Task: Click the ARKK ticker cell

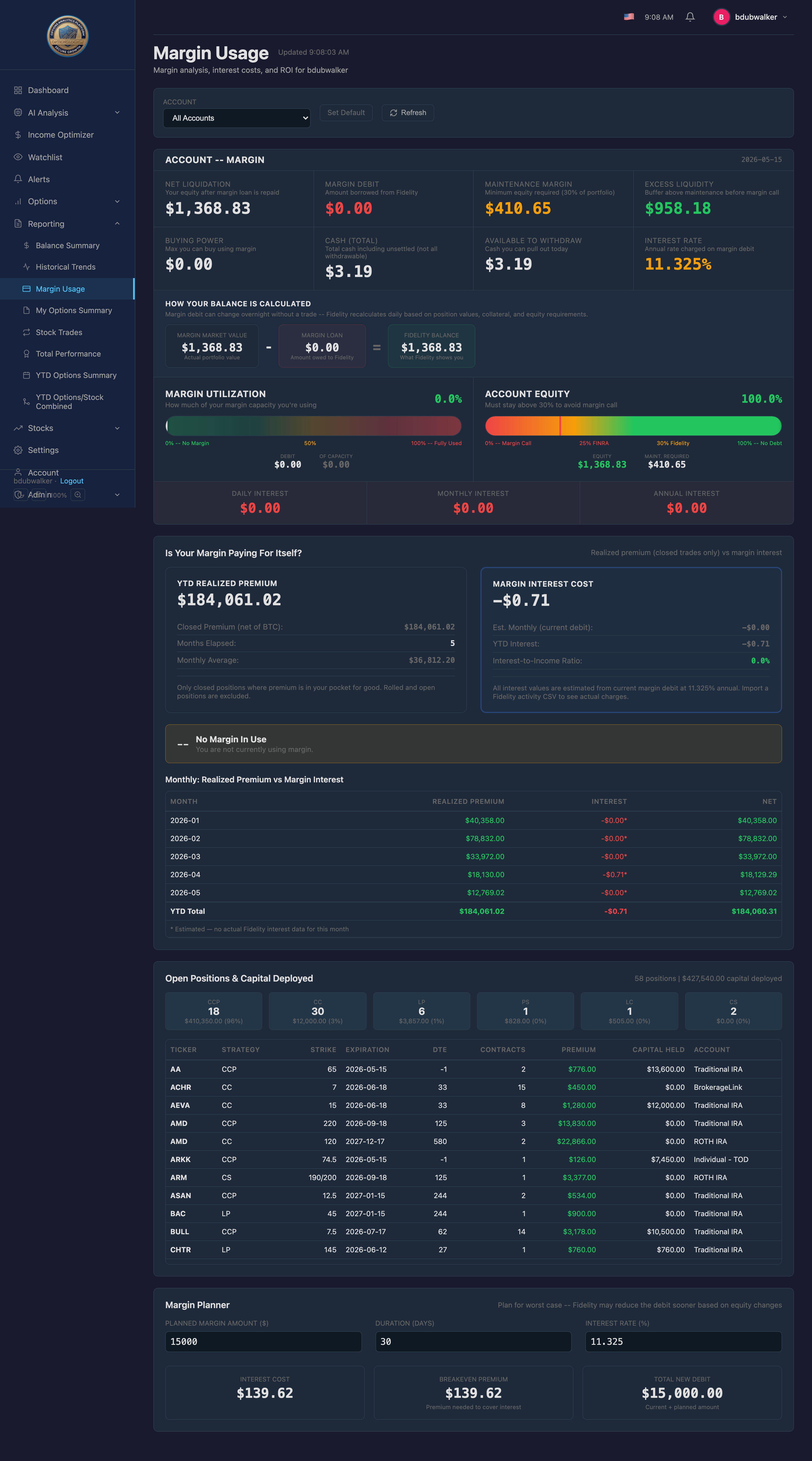Action: coord(180,1159)
